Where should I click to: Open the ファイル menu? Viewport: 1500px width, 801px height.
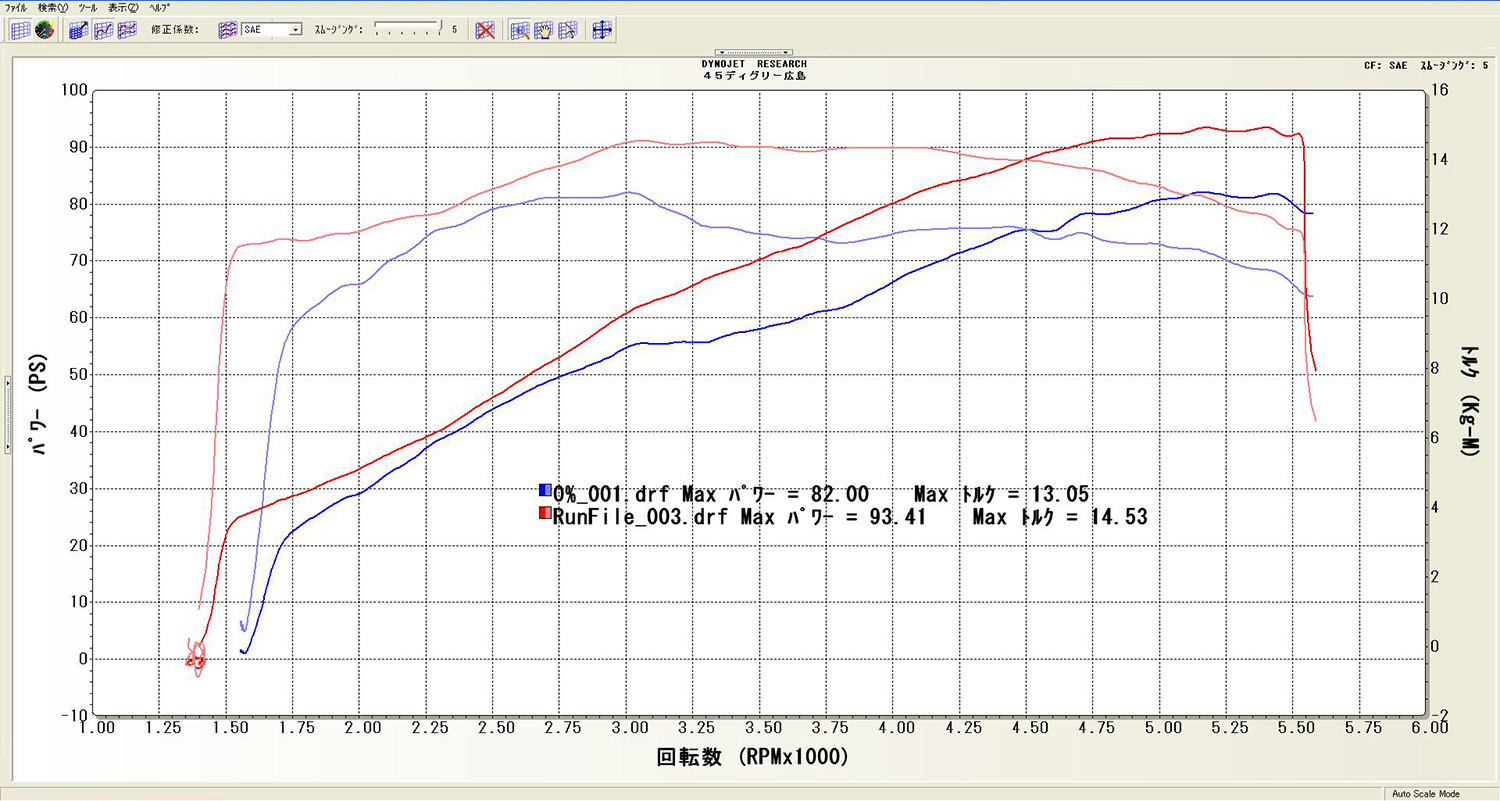tap(17, 7)
